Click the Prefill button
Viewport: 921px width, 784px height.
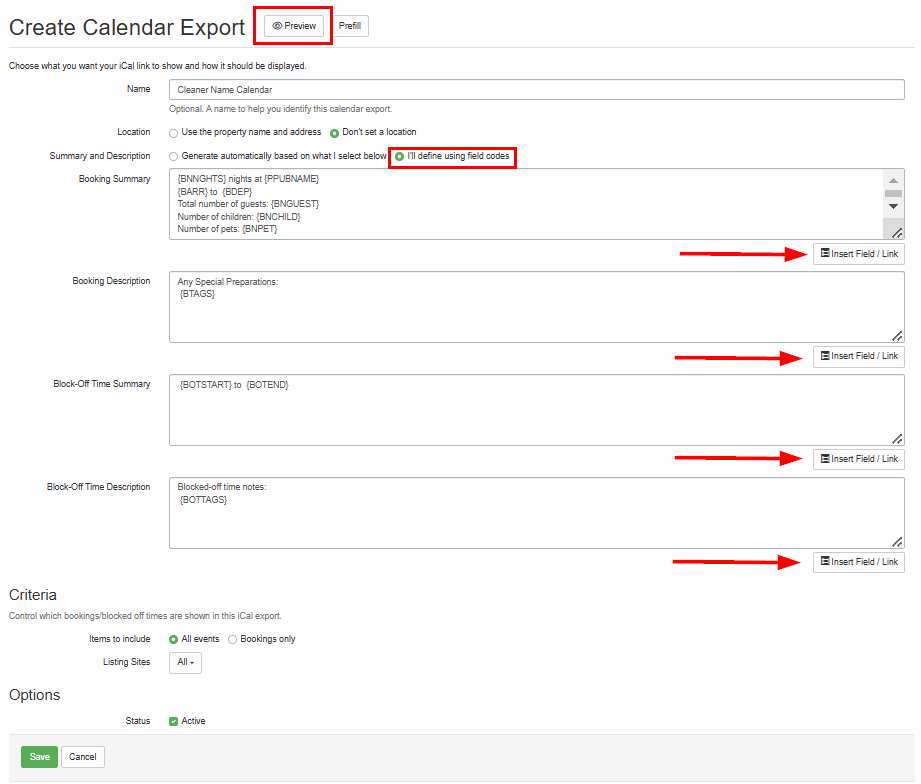click(x=350, y=26)
